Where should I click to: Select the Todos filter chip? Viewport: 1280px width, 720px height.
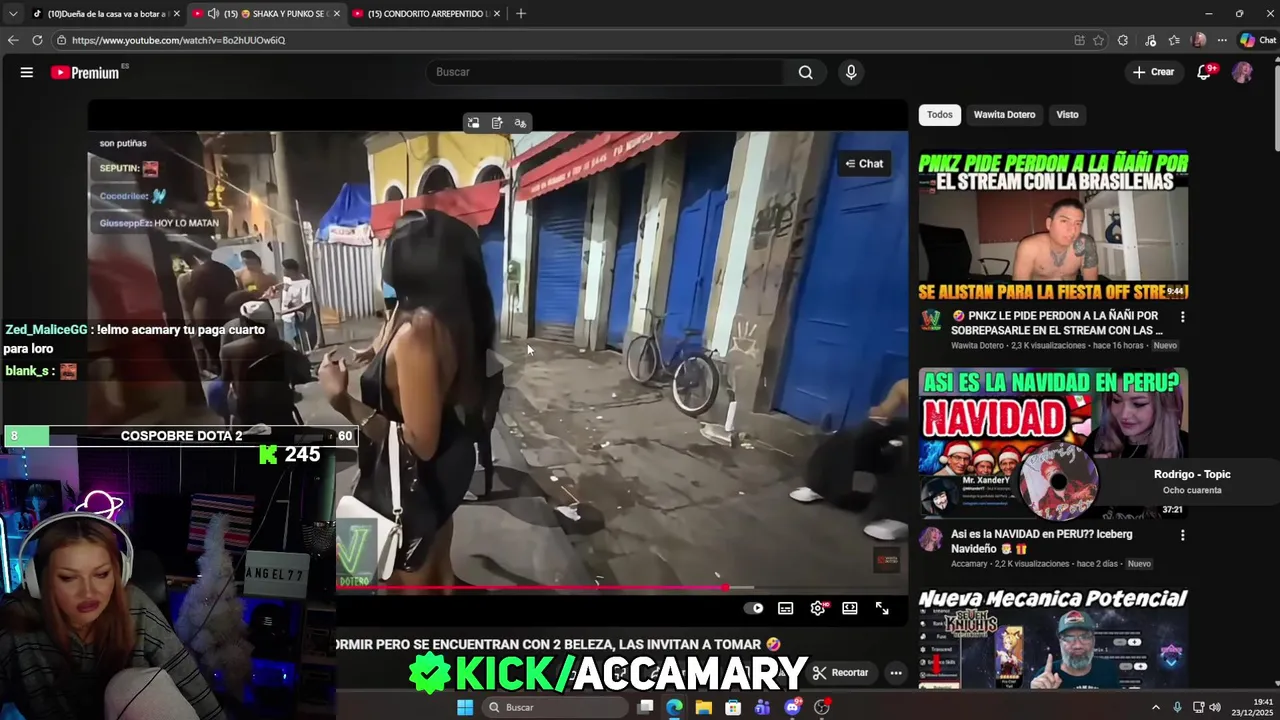pos(940,114)
